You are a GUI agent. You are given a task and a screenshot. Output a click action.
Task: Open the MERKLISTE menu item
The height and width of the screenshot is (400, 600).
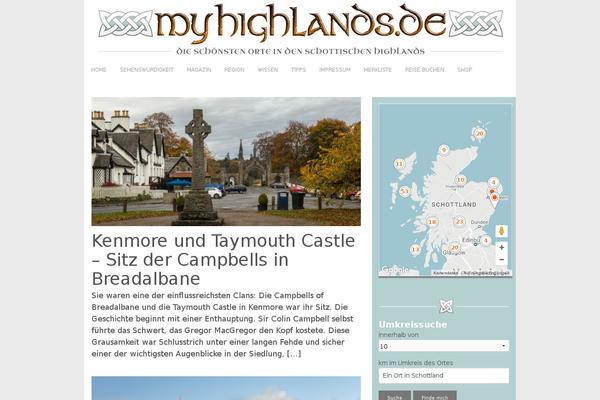tap(378, 70)
